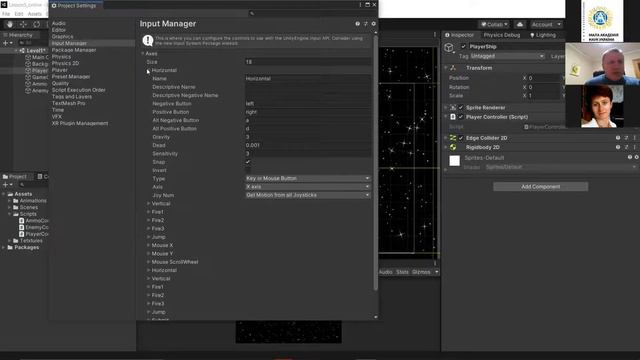Select the Move tool in toolbar
640x360 pixels.
[x=23, y=24]
